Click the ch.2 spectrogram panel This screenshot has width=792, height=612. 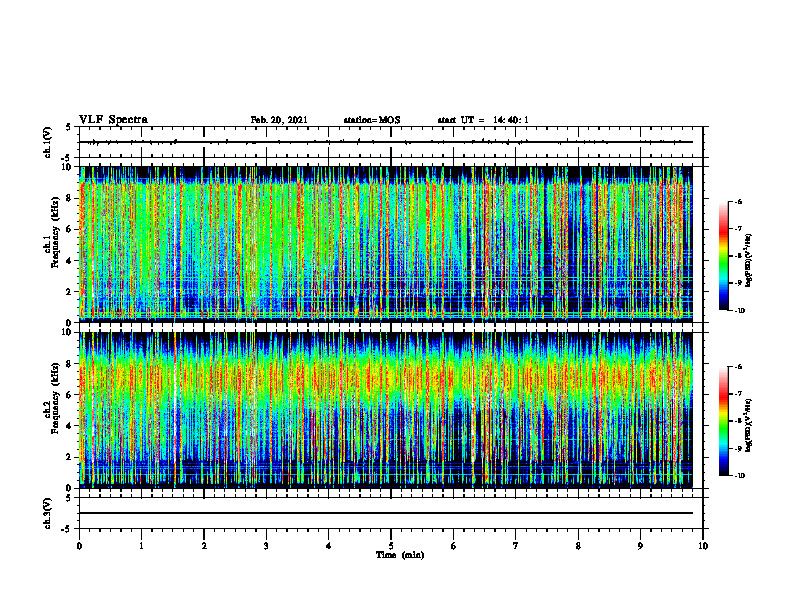click(x=391, y=410)
